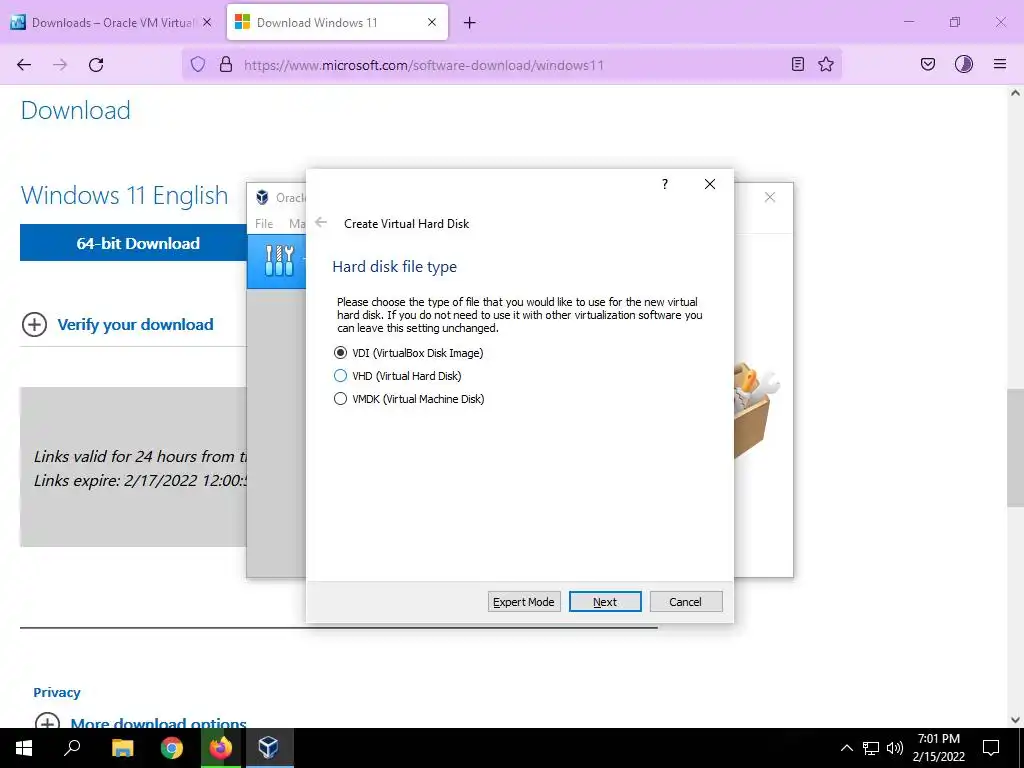Open taskbar search
The image size is (1024, 768).
[72, 748]
